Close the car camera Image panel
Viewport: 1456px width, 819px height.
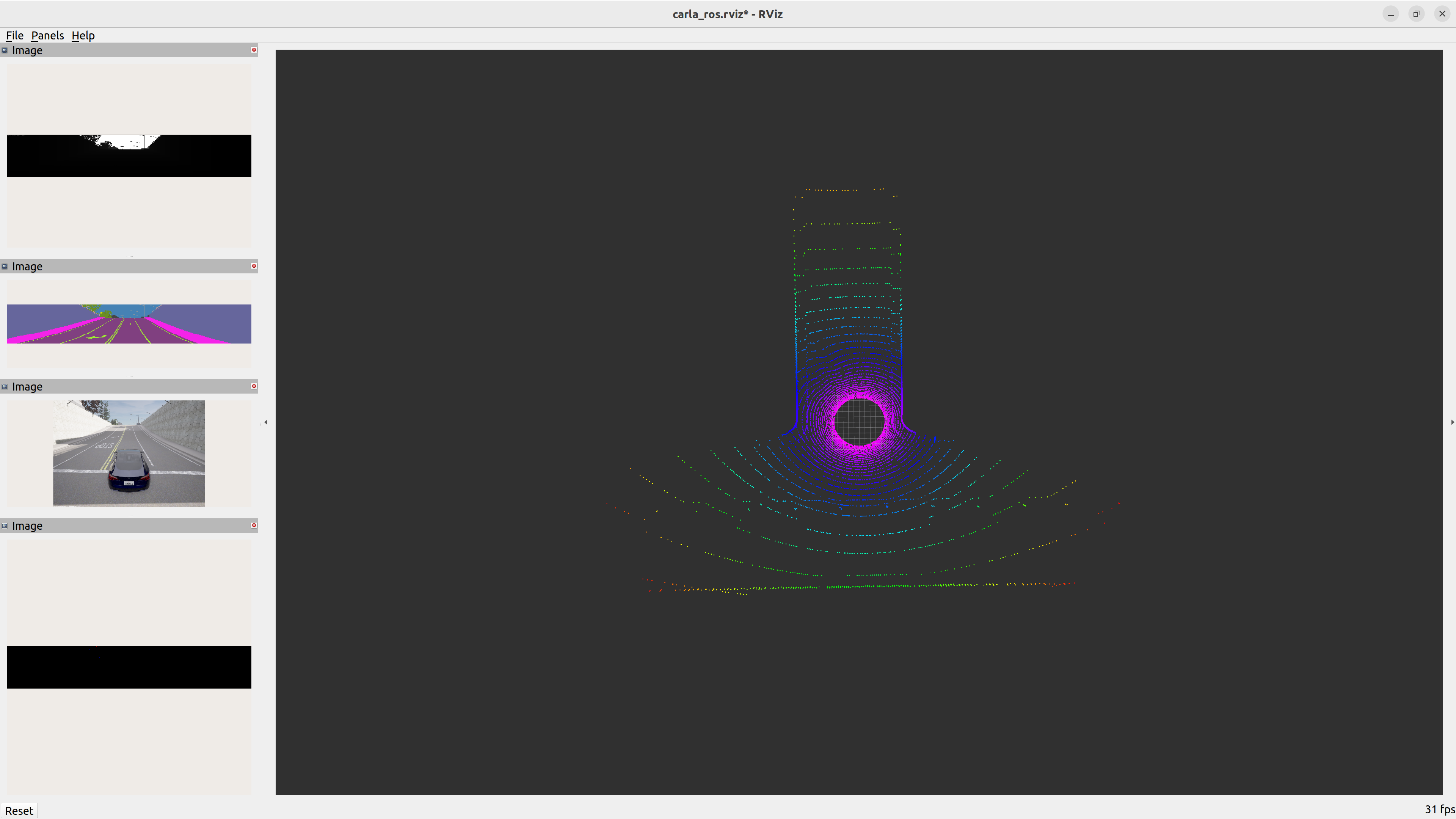[x=254, y=386]
